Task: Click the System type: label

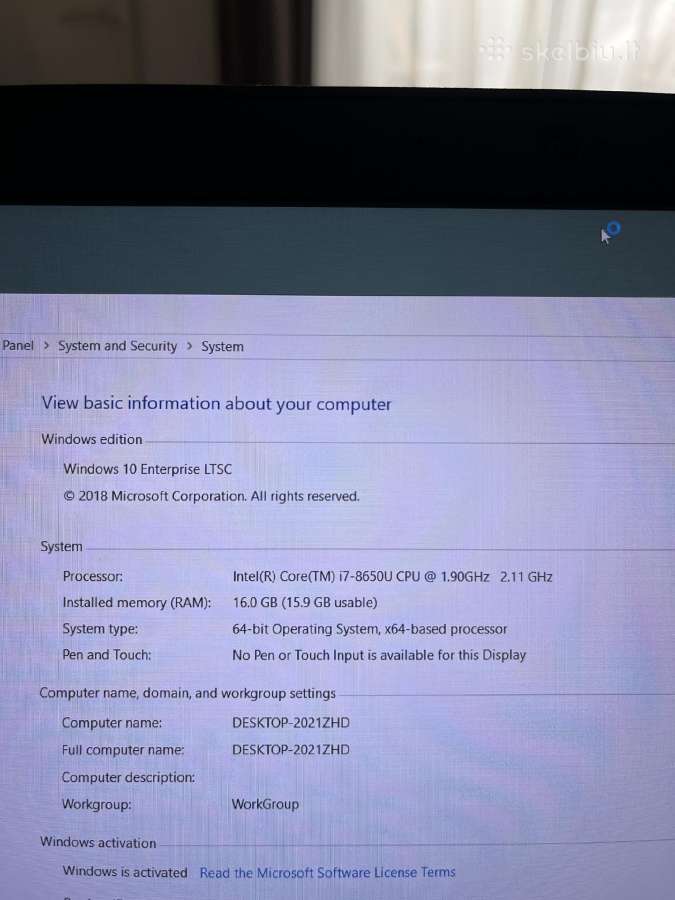Action: coord(100,629)
